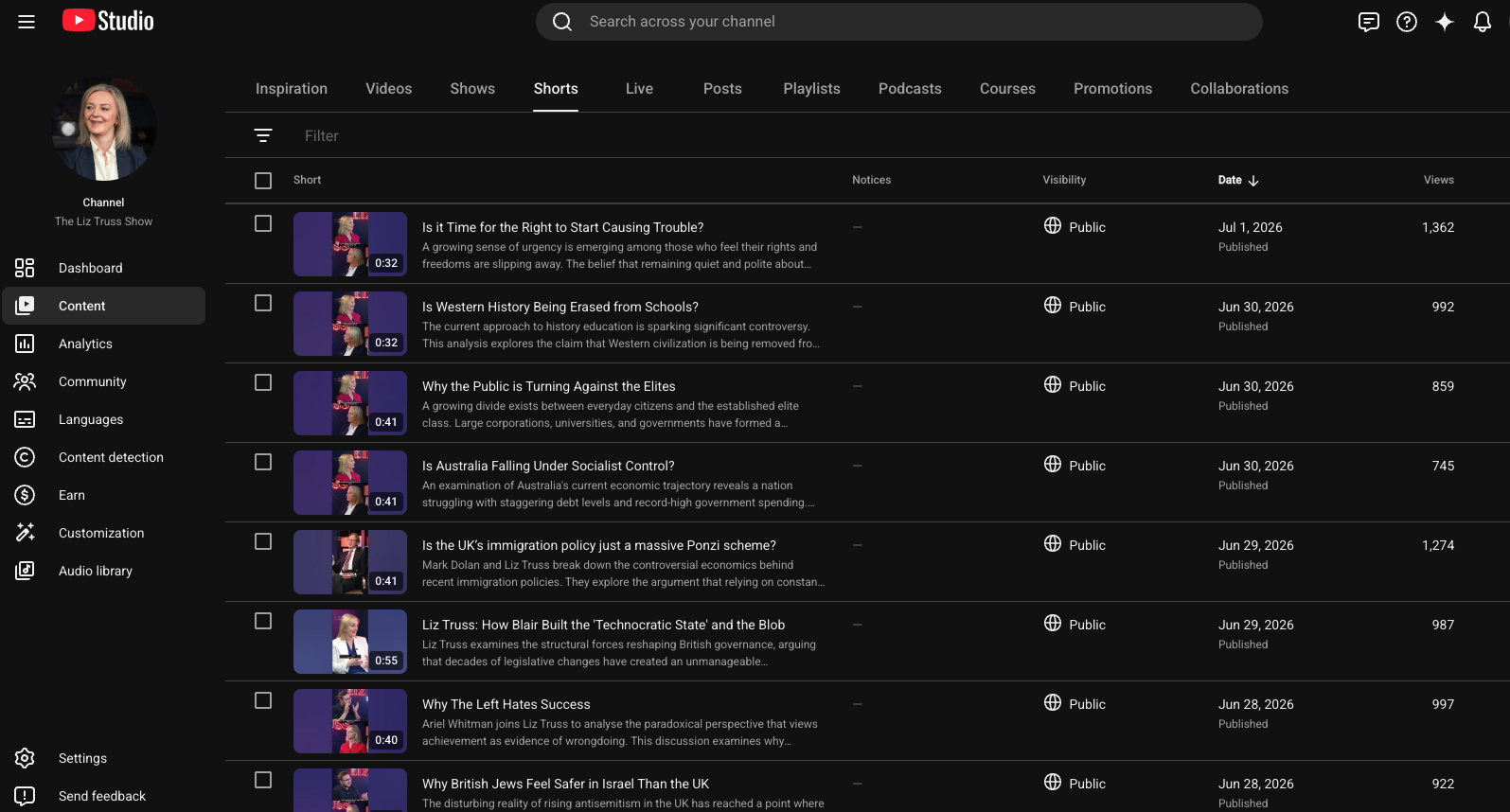
Task: Open the notifications bell
Action: pos(1483,22)
